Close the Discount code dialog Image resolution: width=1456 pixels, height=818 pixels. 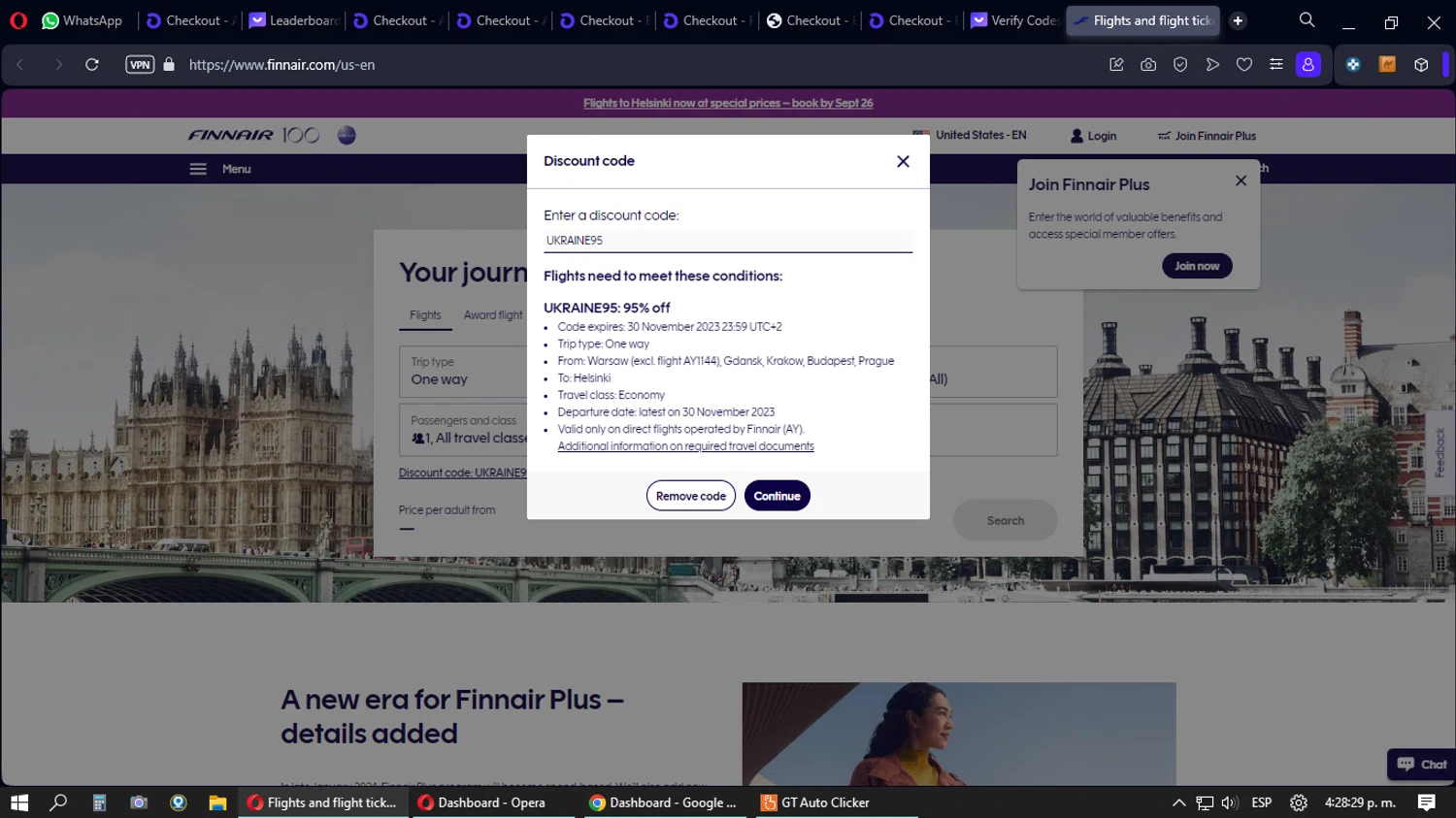(x=903, y=161)
